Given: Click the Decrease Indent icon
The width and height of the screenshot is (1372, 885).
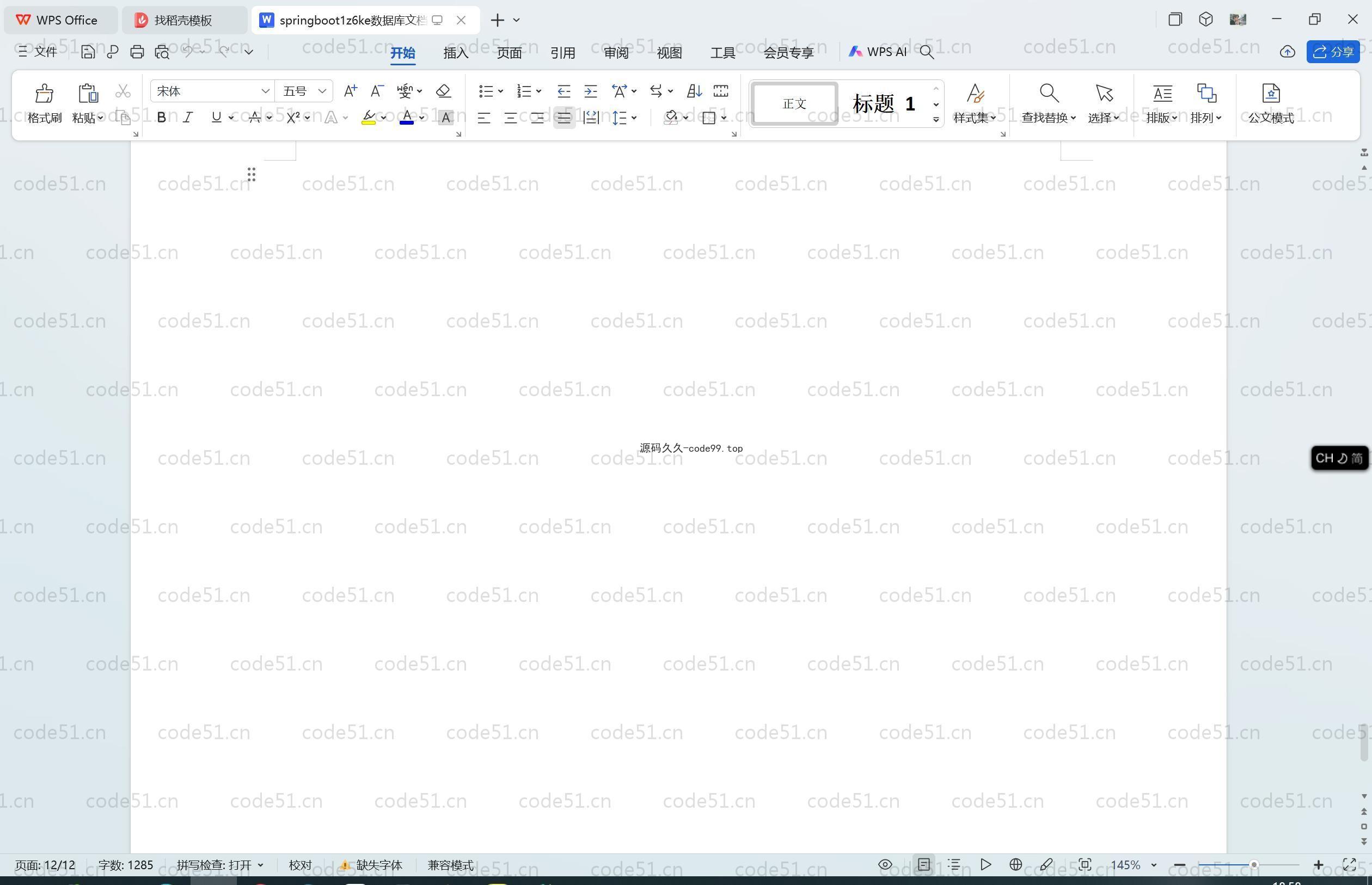Looking at the screenshot, I should click(x=564, y=91).
